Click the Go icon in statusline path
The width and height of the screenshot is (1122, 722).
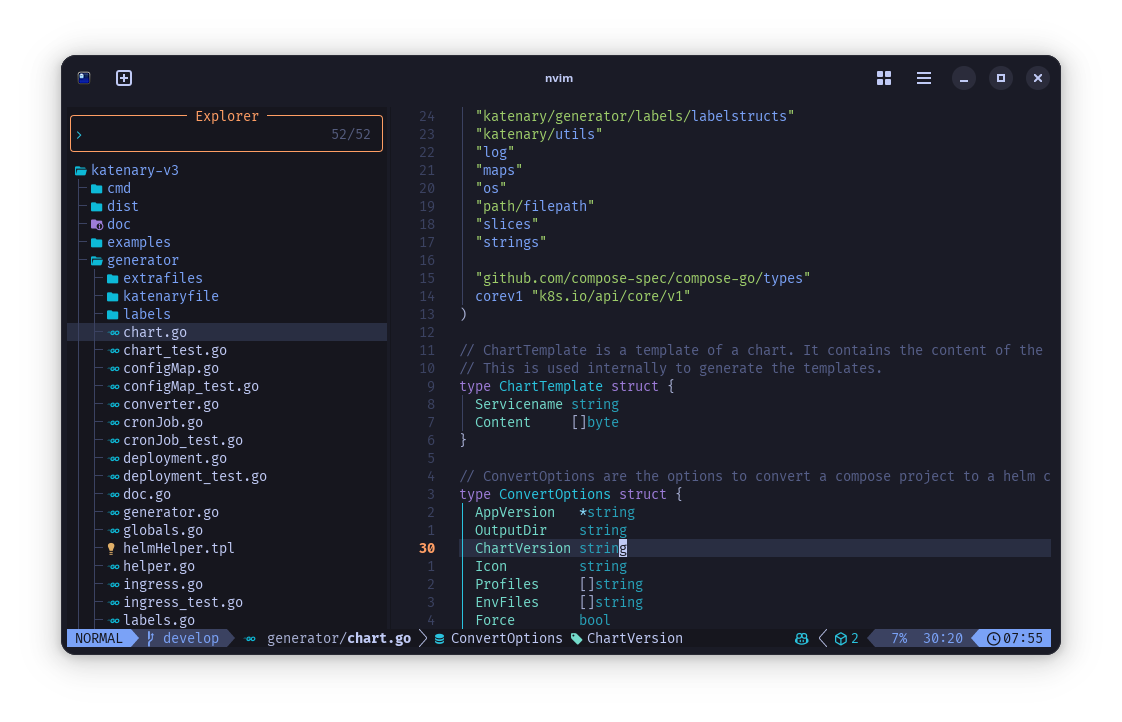tap(250, 638)
